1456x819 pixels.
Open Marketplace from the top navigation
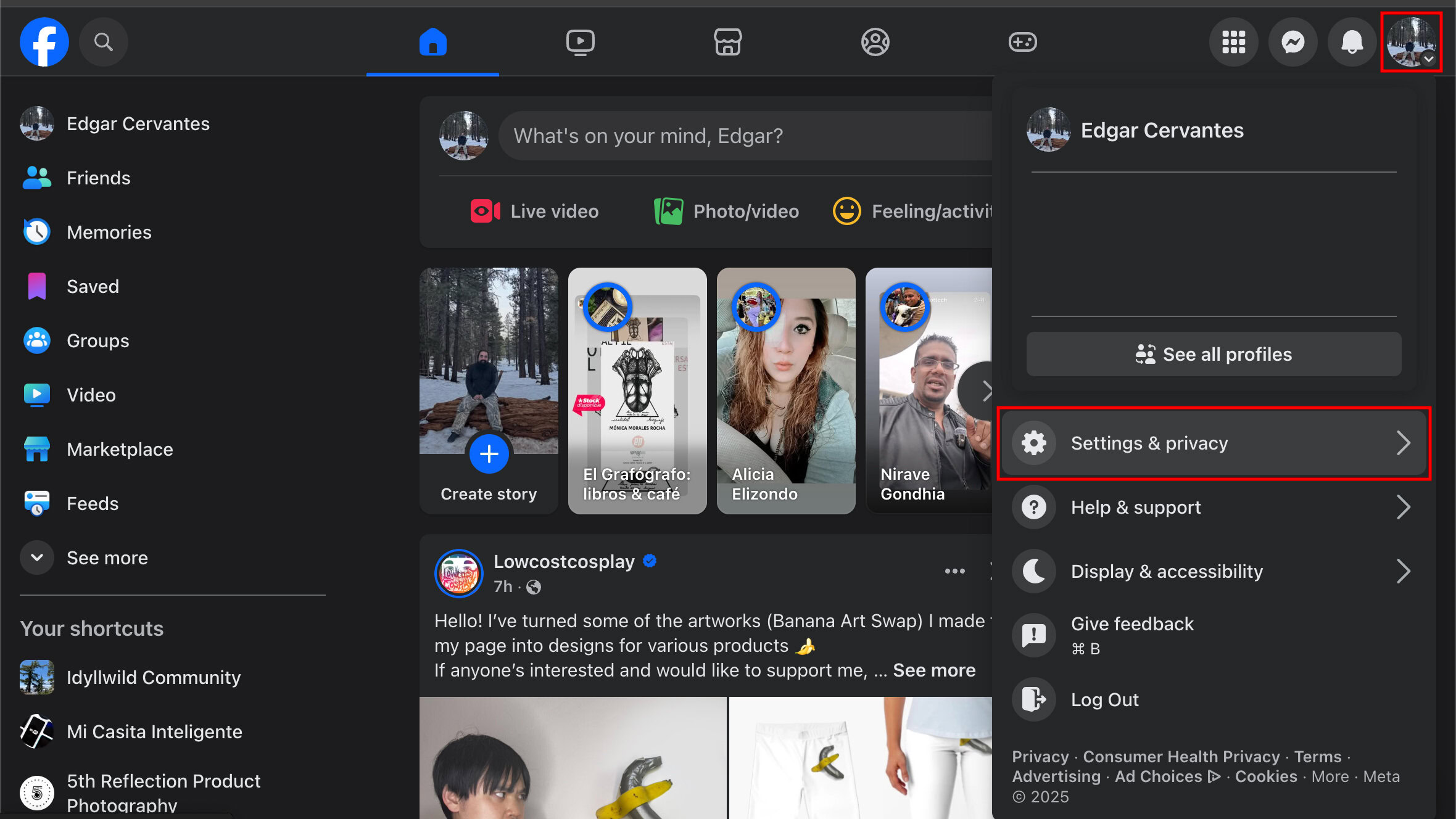(728, 41)
